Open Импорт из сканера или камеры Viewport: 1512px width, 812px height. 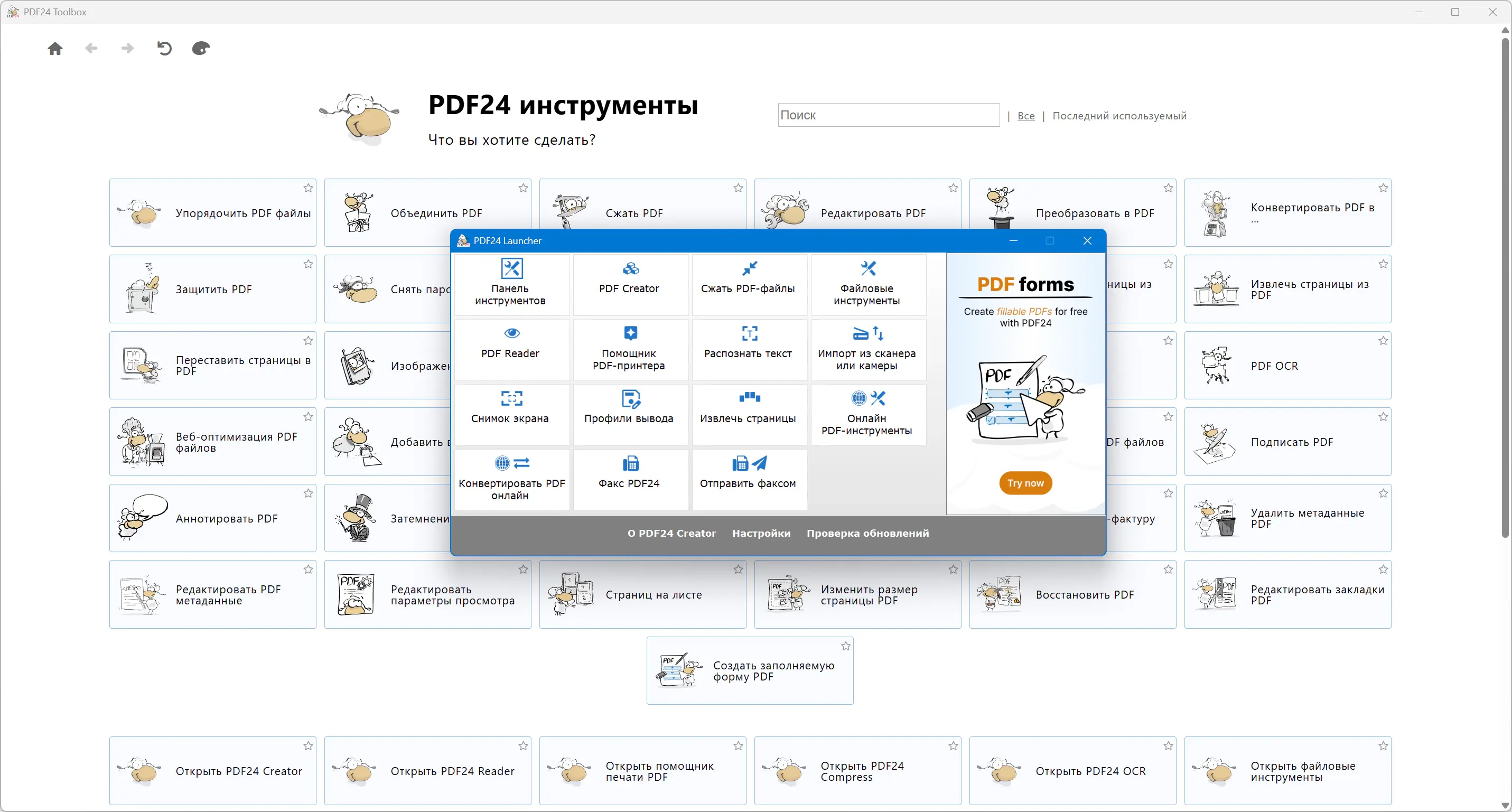tap(867, 349)
